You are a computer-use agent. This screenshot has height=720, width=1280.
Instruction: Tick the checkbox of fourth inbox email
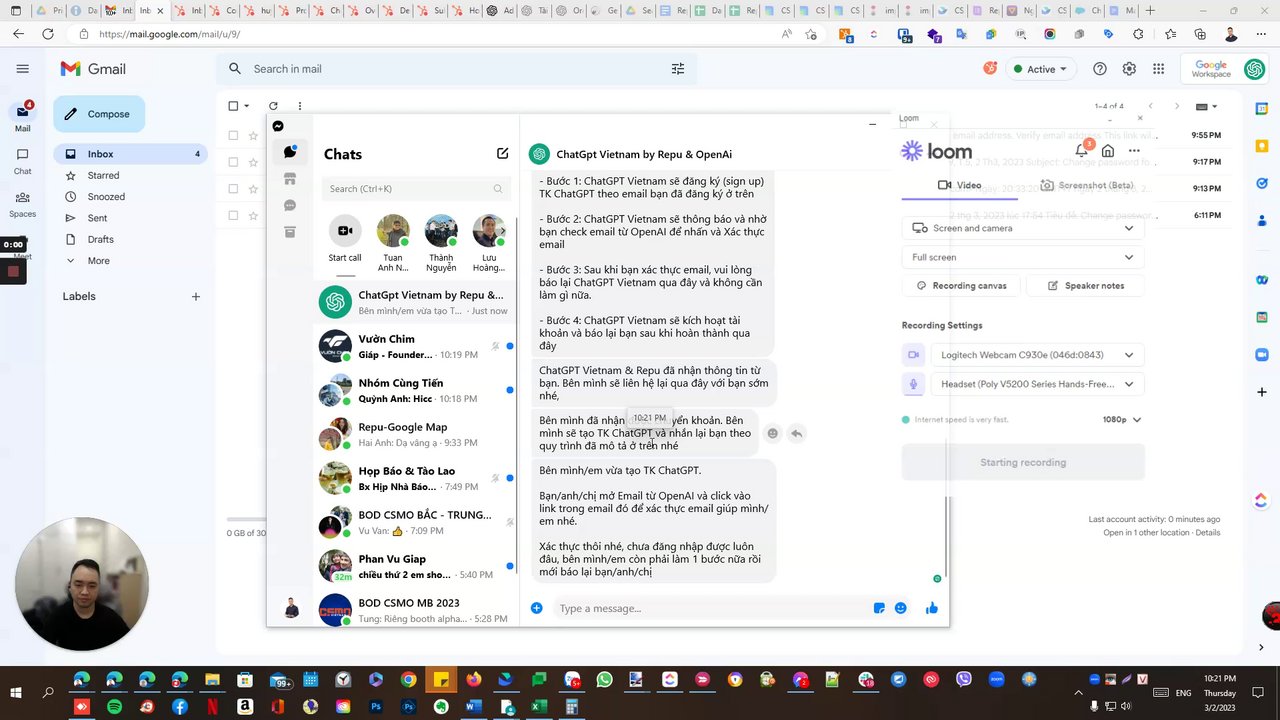click(233, 215)
